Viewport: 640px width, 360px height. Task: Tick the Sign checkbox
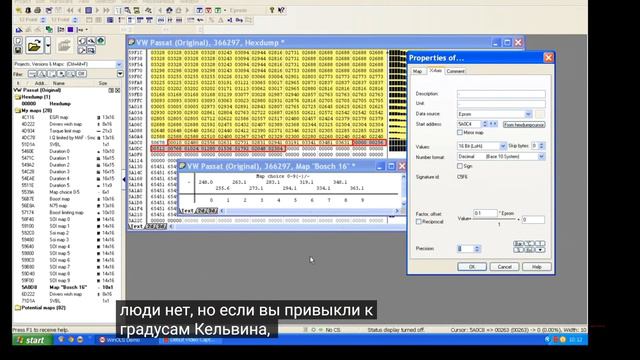(x=460, y=166)
